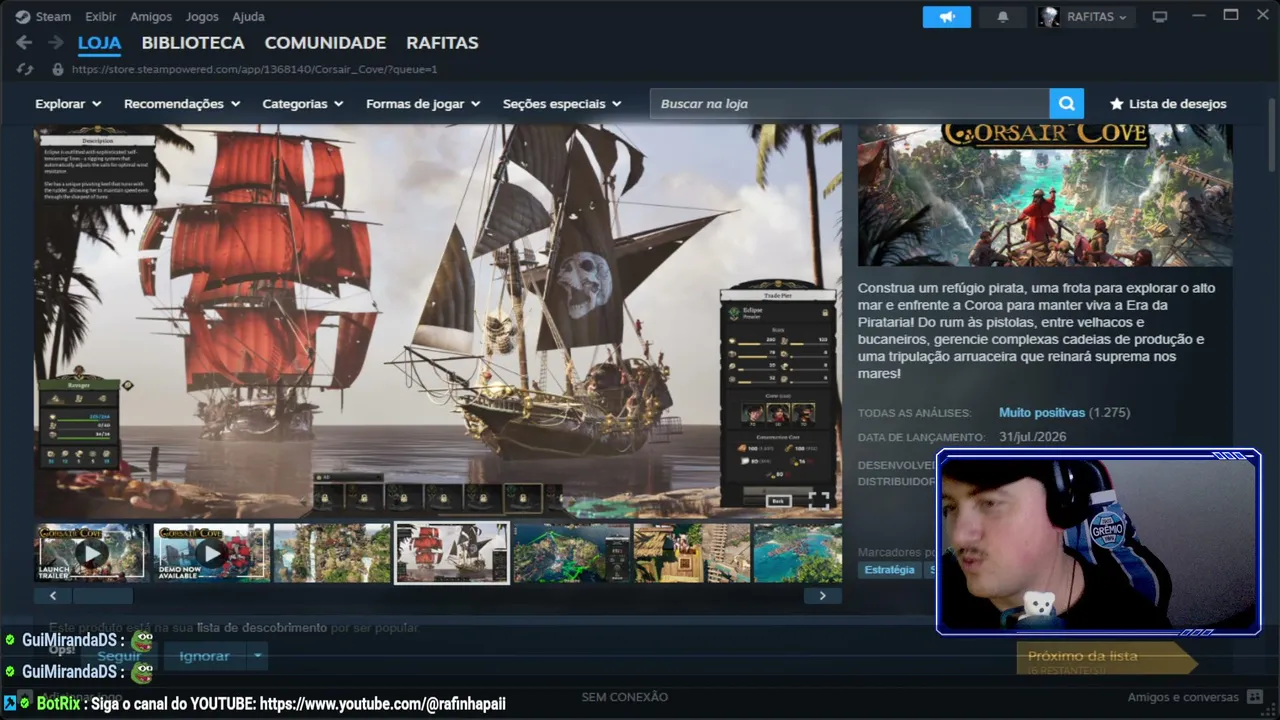1280x720 pixels.
Task: Select the wooden buildings screenshot thumbnail
Action: point(692,553)
